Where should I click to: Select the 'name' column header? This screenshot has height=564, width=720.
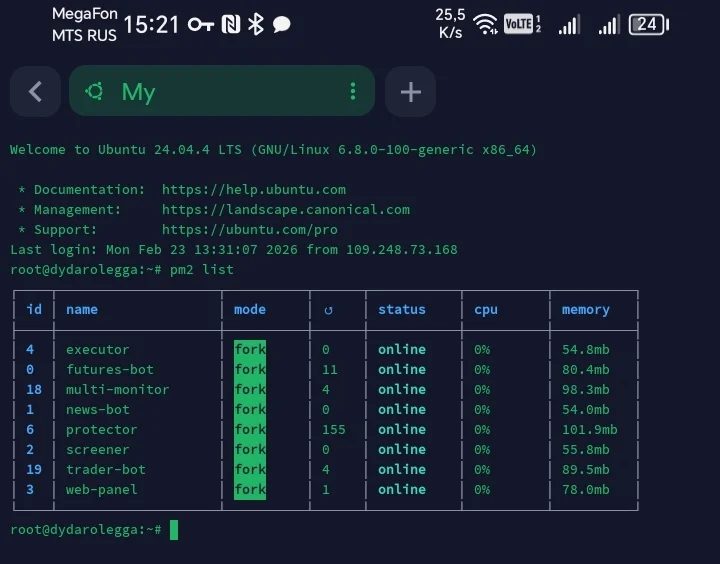(x=82, y=310)
